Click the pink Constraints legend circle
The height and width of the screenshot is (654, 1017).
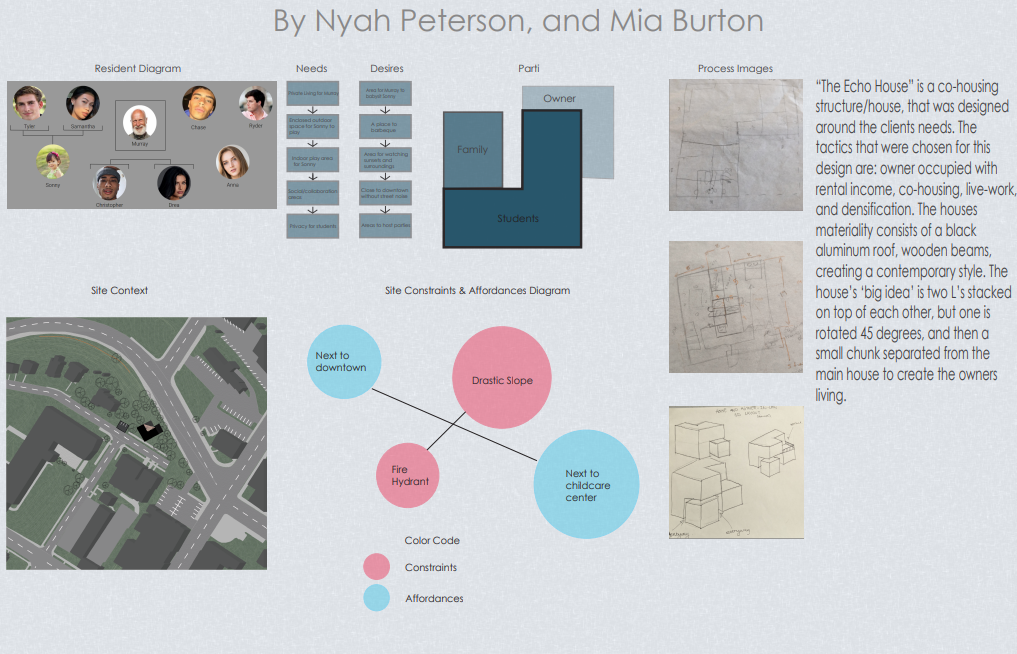point(376,567)
